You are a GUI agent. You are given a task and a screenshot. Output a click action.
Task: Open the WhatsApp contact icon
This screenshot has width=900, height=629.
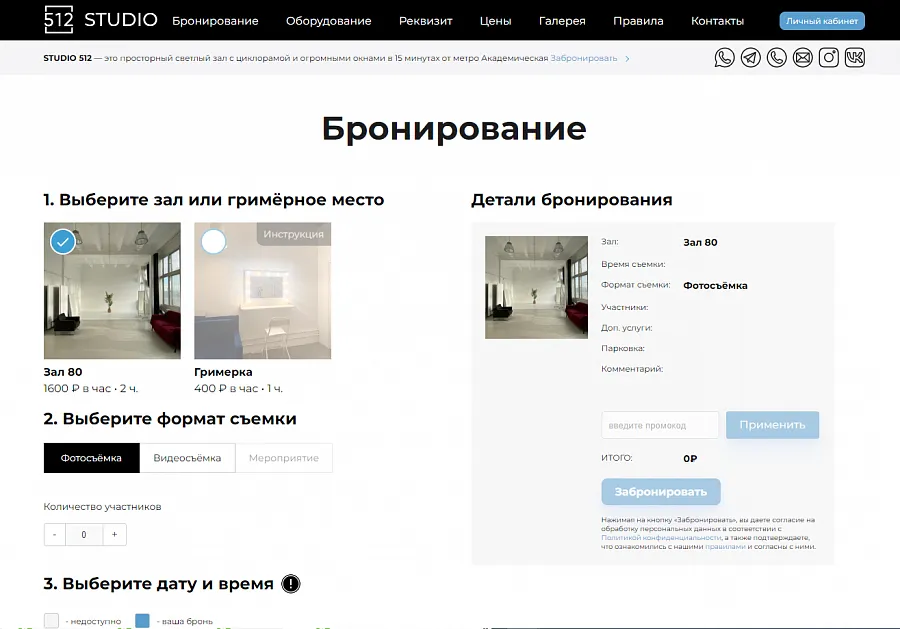tap(724, 58)
